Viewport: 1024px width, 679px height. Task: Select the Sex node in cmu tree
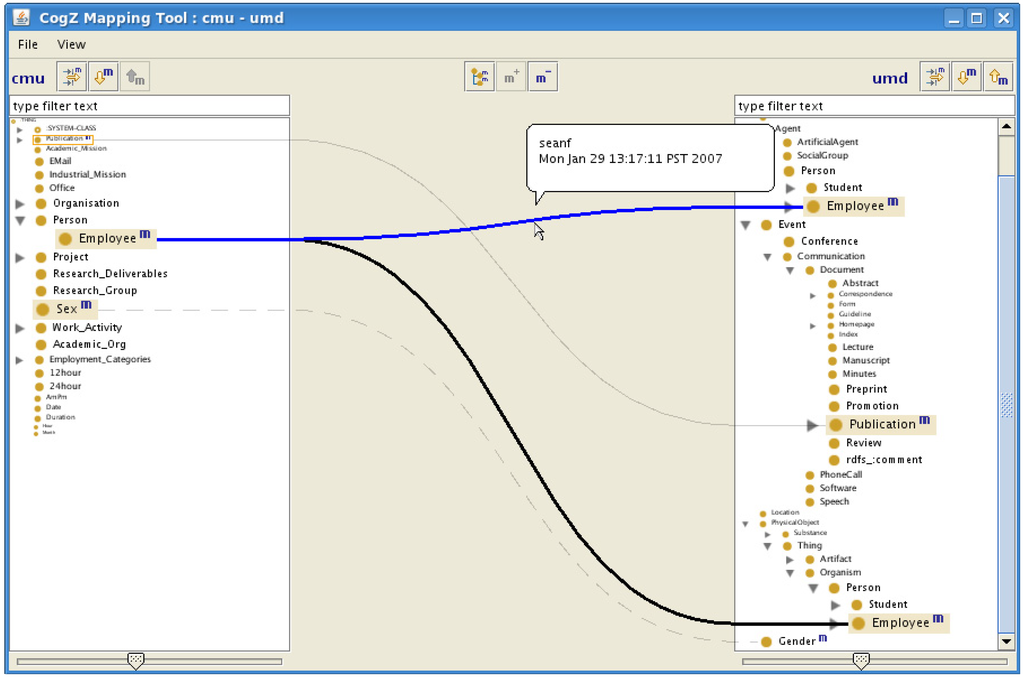tap(67, 309)
